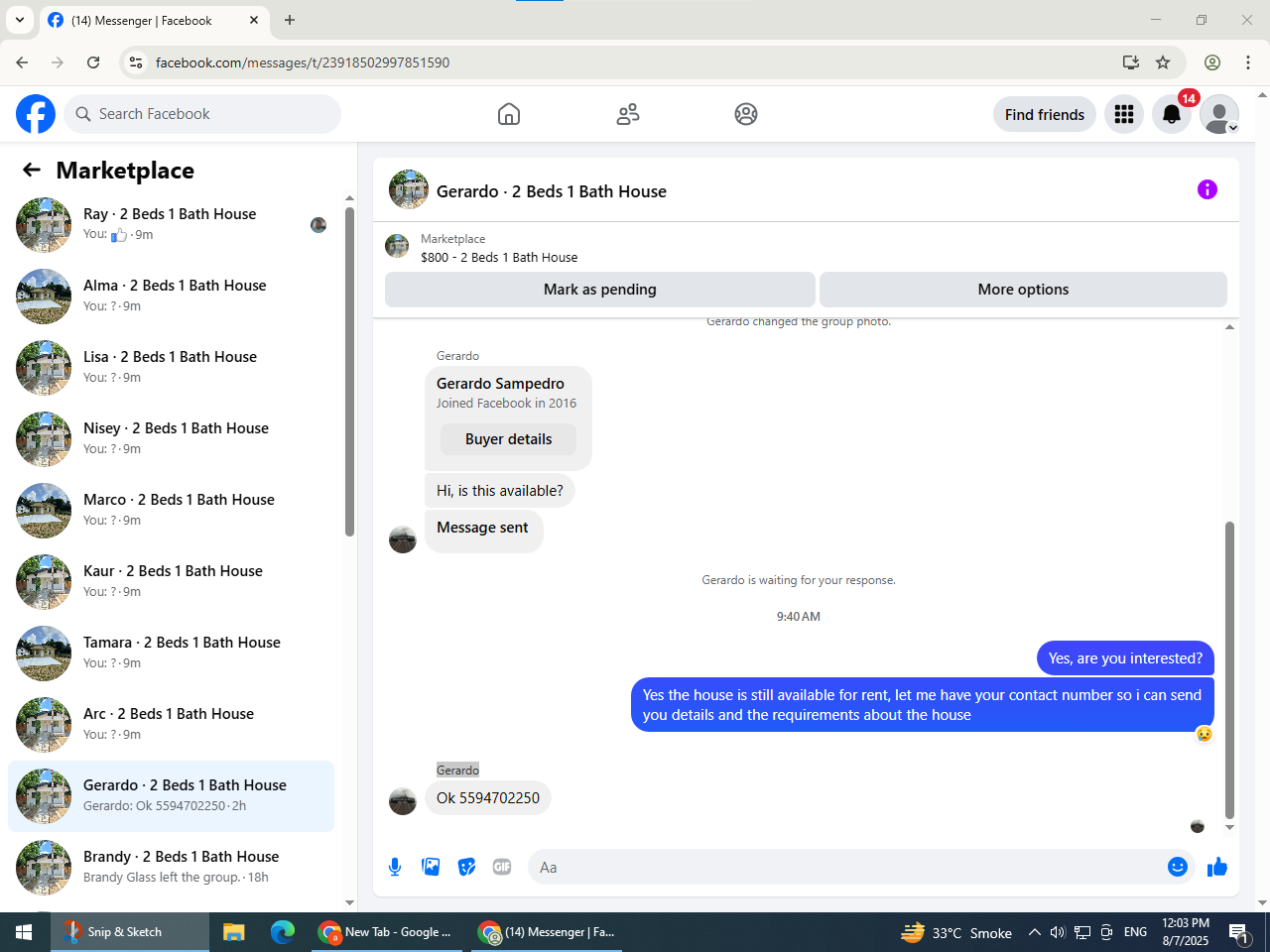Viewport: 1270px width, 952px height.
Task: Switch to the New Tab Chrome taskbar window
Action: click(x=385, y=932)
